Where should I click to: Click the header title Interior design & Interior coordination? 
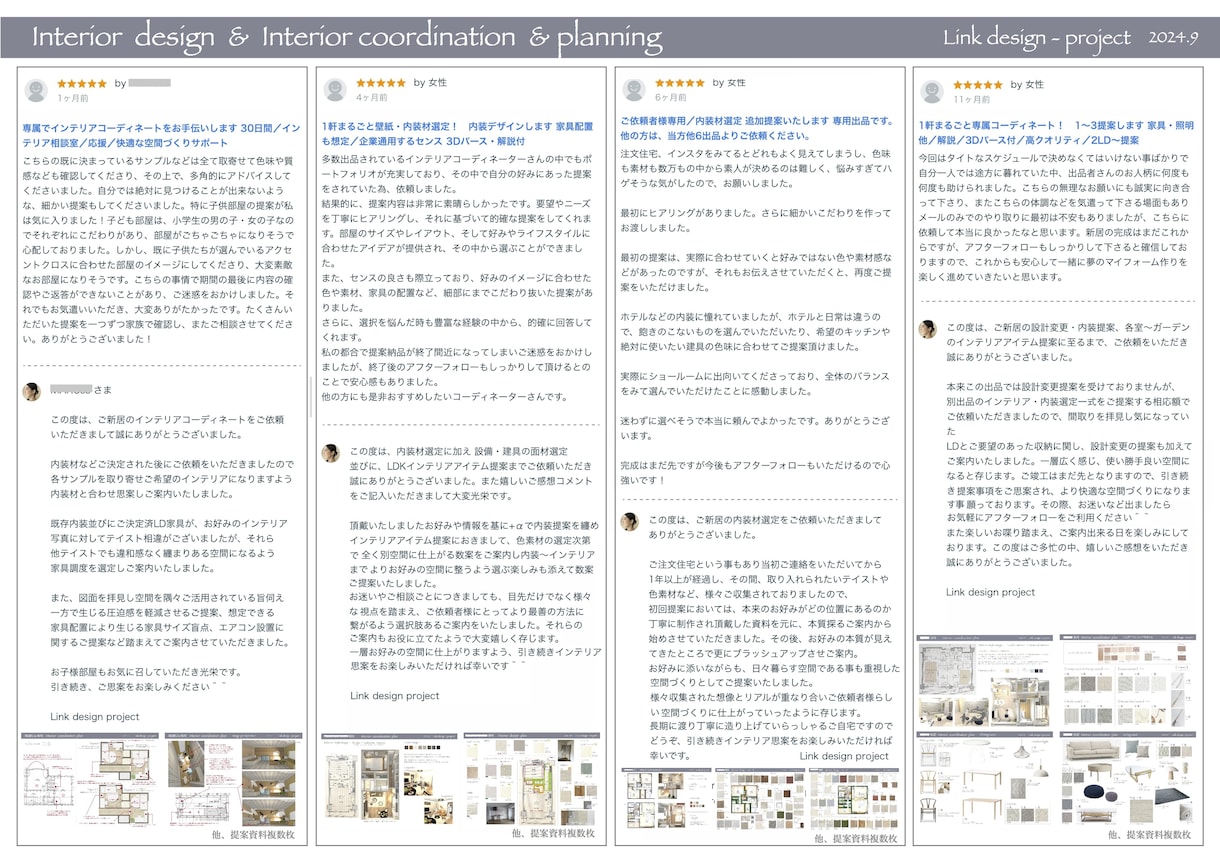point(346,38)
